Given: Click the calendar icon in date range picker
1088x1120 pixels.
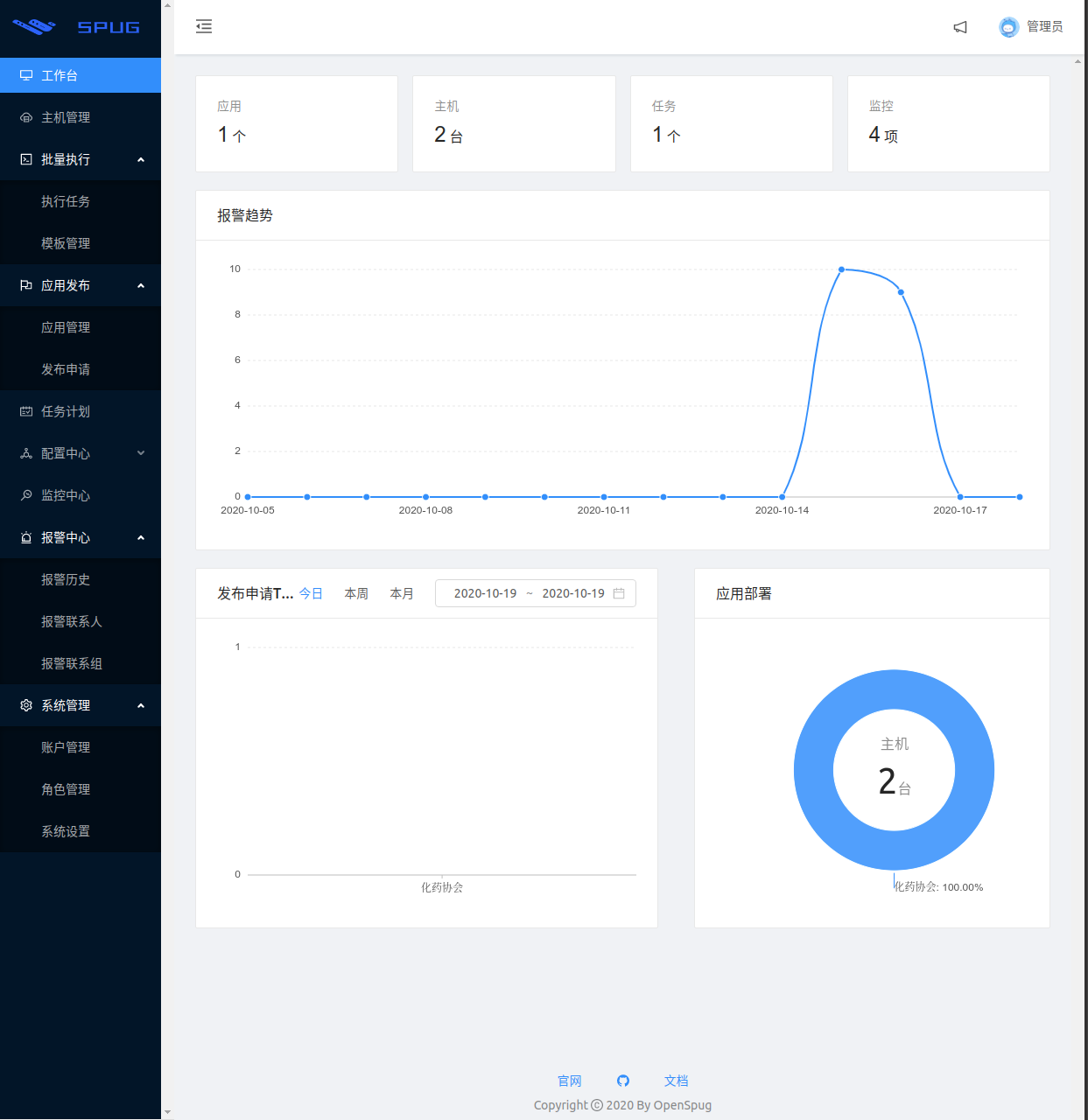Looking at the screenshot, I should [619, 593].
